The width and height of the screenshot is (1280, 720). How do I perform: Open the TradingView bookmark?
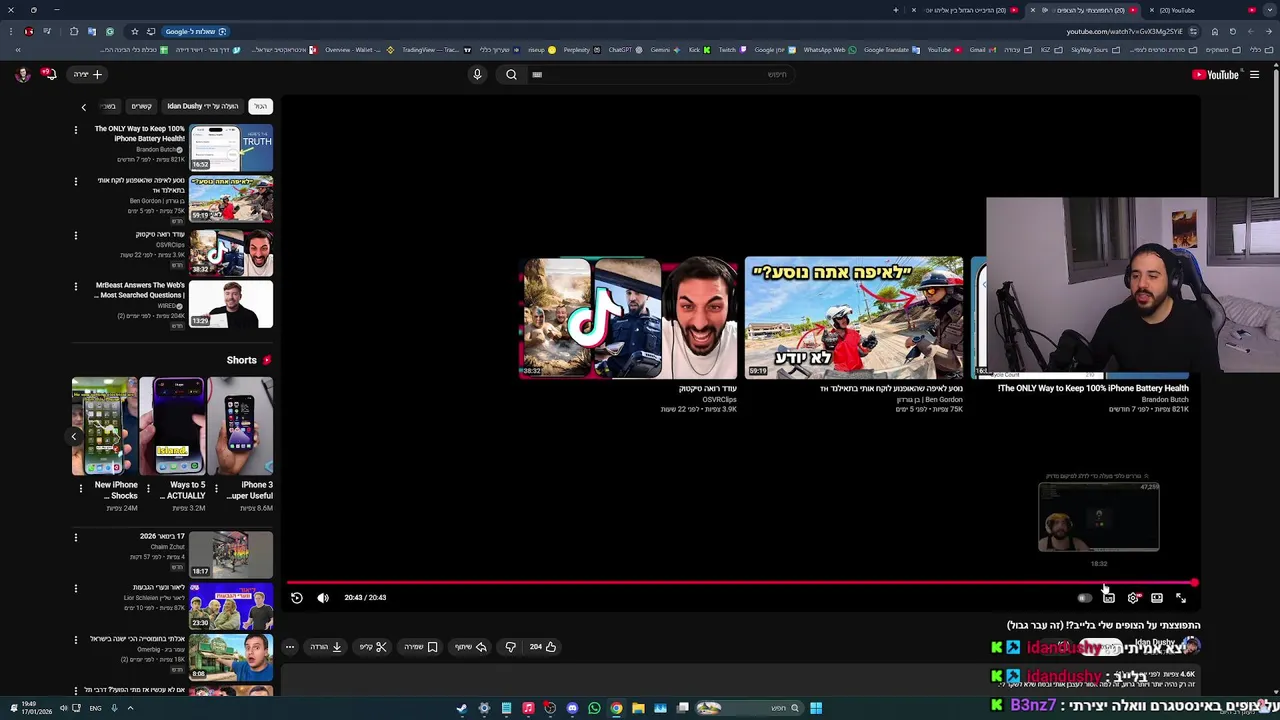click(x=435, y=49)
